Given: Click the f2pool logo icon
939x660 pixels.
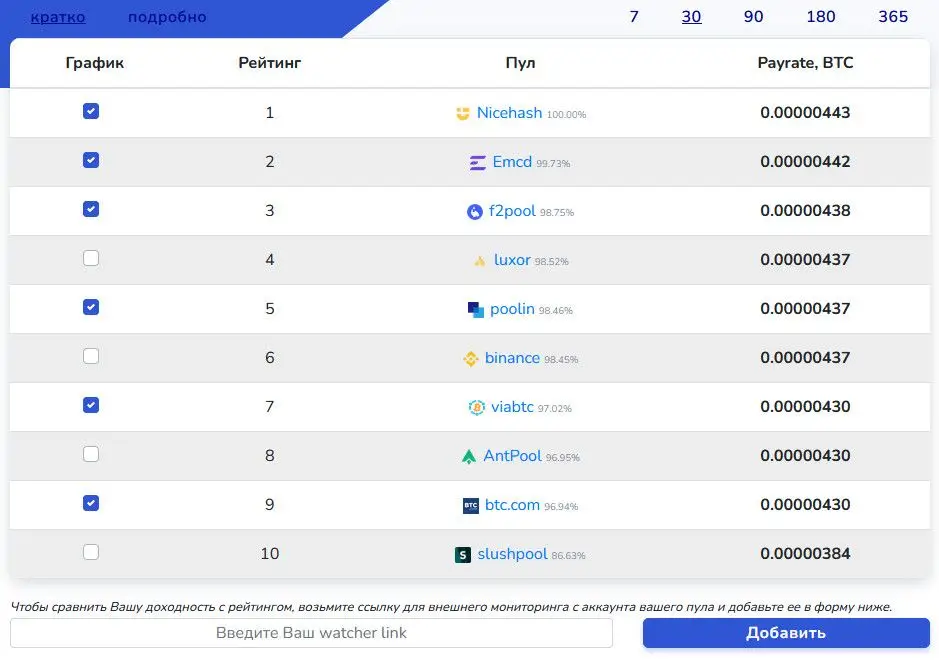Looking at the screenshot, I should point(474,211).
